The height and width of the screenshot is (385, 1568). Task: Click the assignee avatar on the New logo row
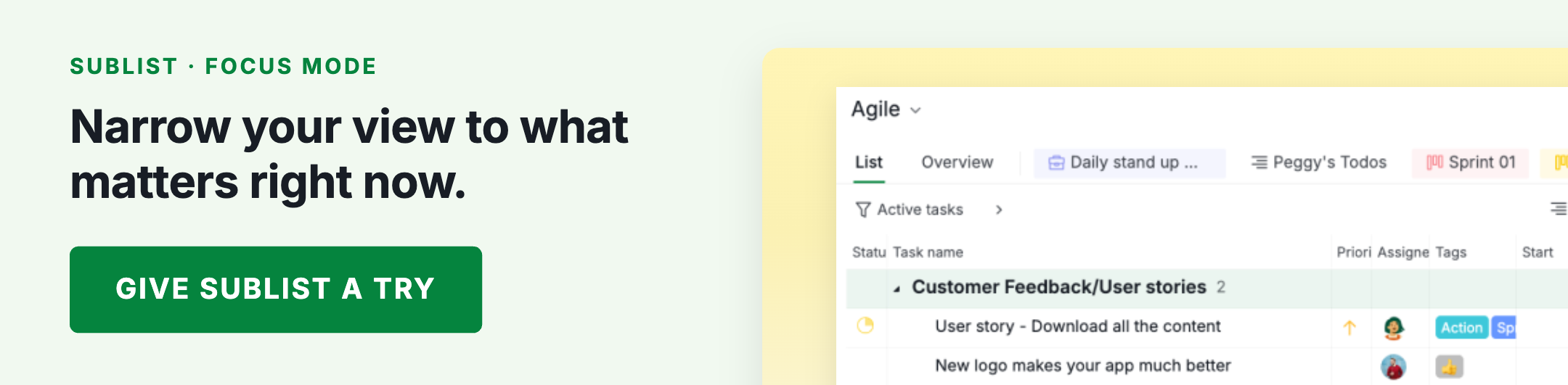tap(1393, 367)
